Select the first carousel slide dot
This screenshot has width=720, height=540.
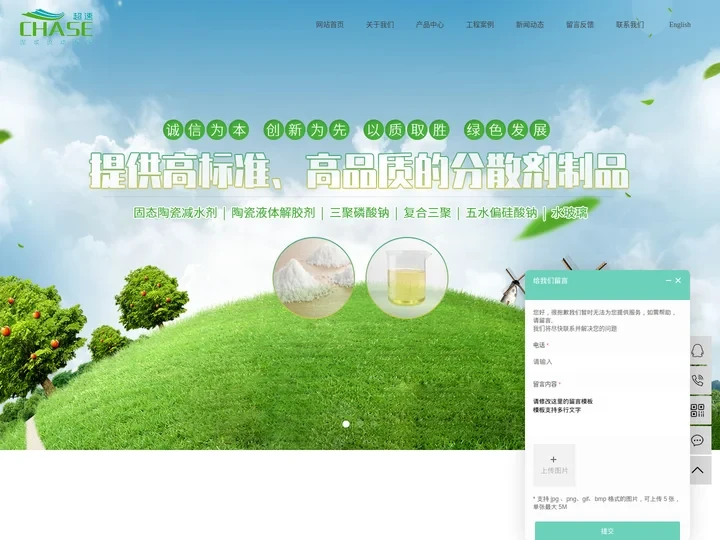(x=346, y=424)
